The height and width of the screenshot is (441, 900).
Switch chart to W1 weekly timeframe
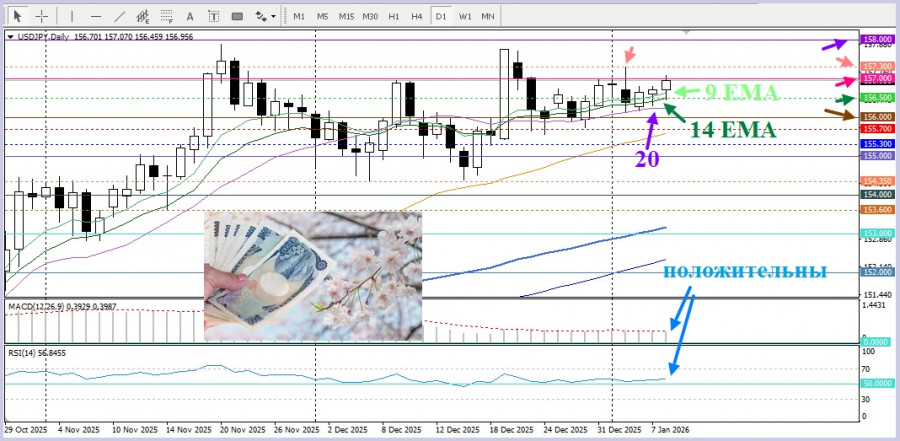point(465,16)
